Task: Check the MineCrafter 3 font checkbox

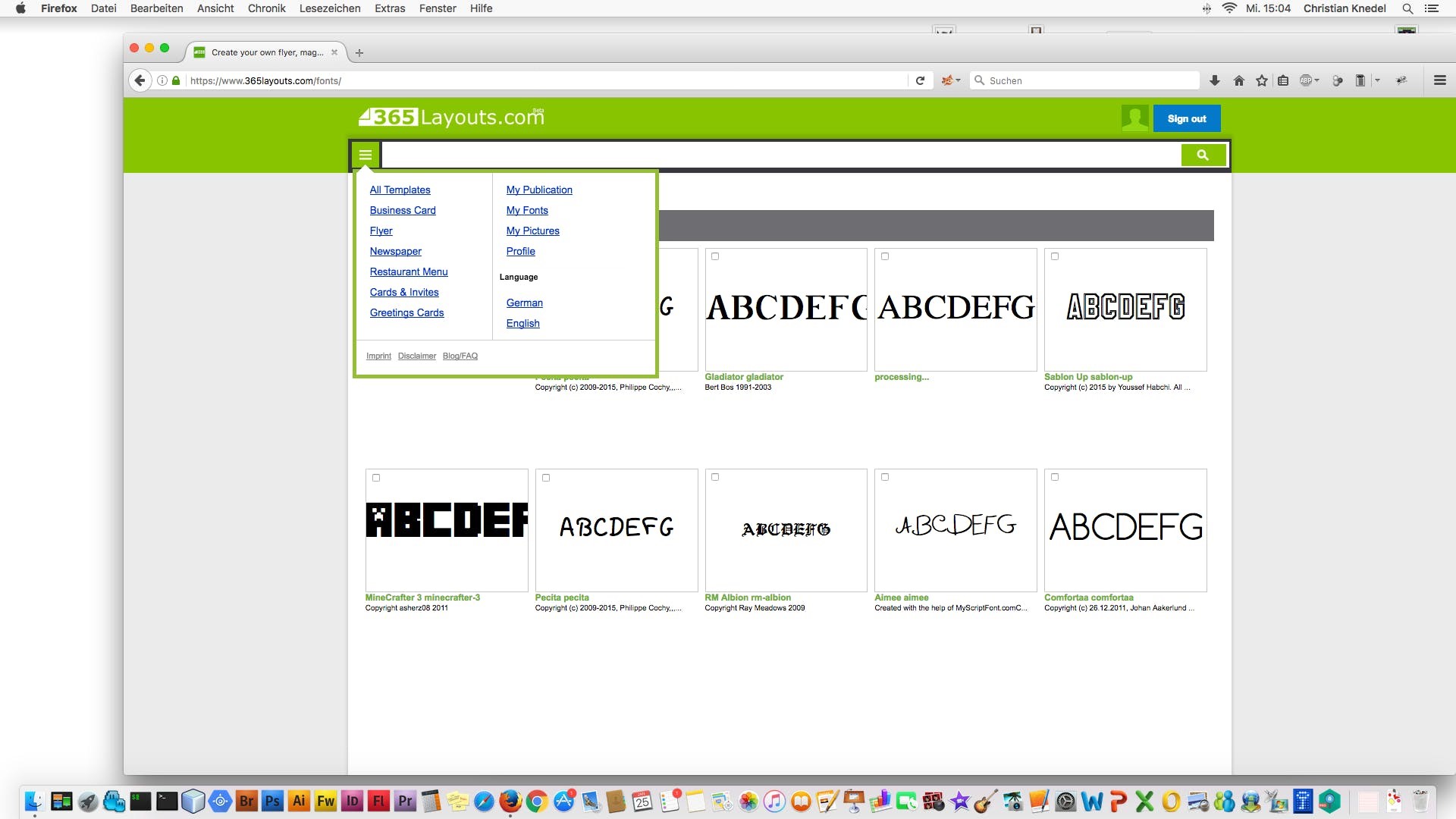Action: (x=376, y=478)
